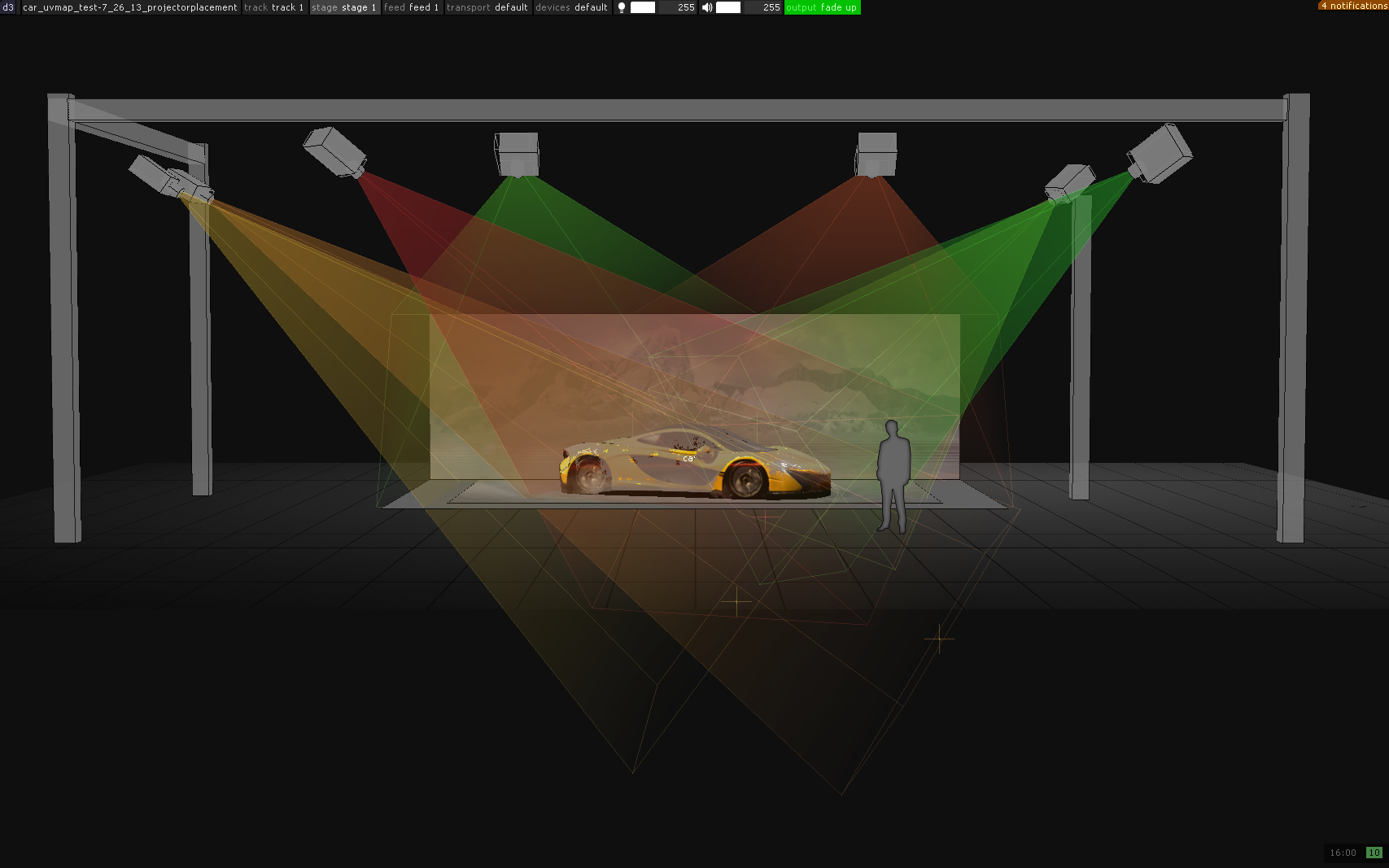Select the volume 255 value field
This screenshot has width=1389, height=868.
(x=763, y=7)
